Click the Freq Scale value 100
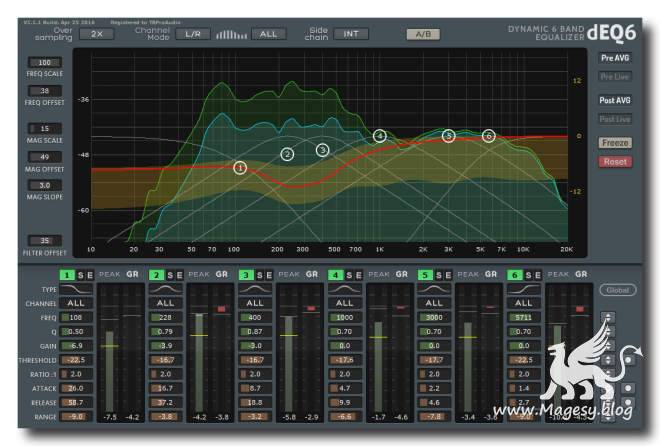Screen dimensions: 660x446 click(45, 63)
